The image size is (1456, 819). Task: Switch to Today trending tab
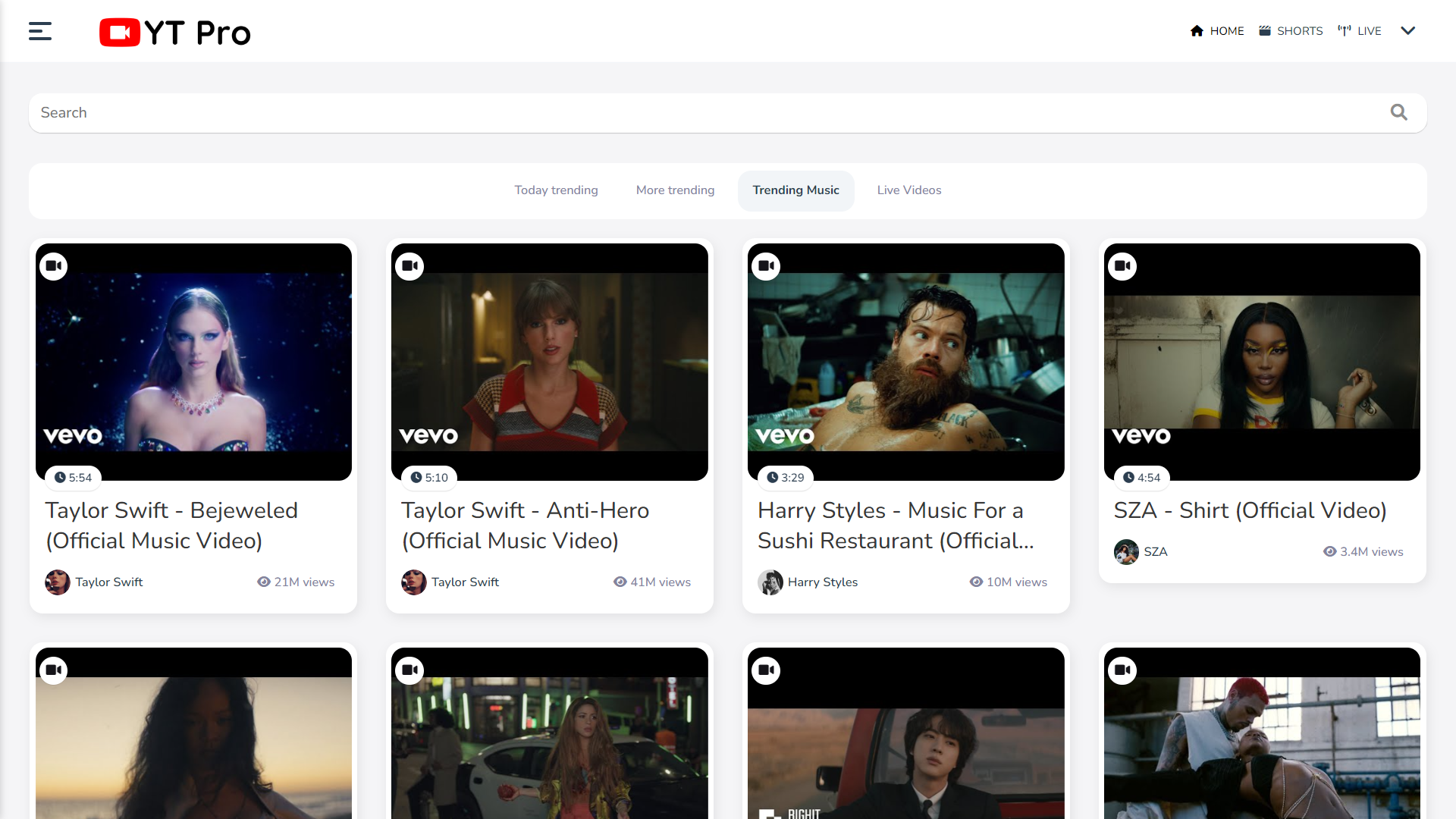coord(556,190)
